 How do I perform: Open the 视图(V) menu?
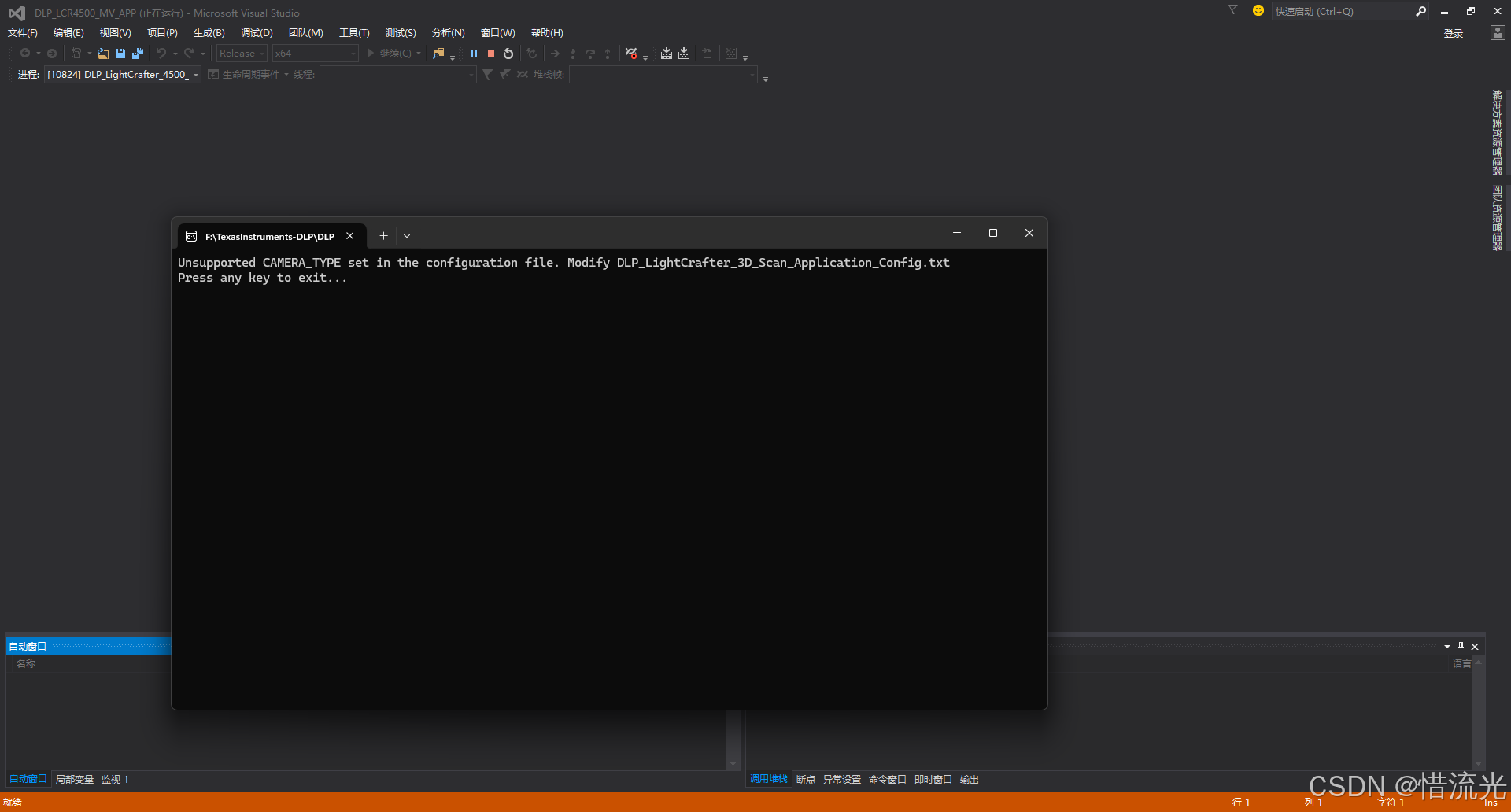click(115, 33)
